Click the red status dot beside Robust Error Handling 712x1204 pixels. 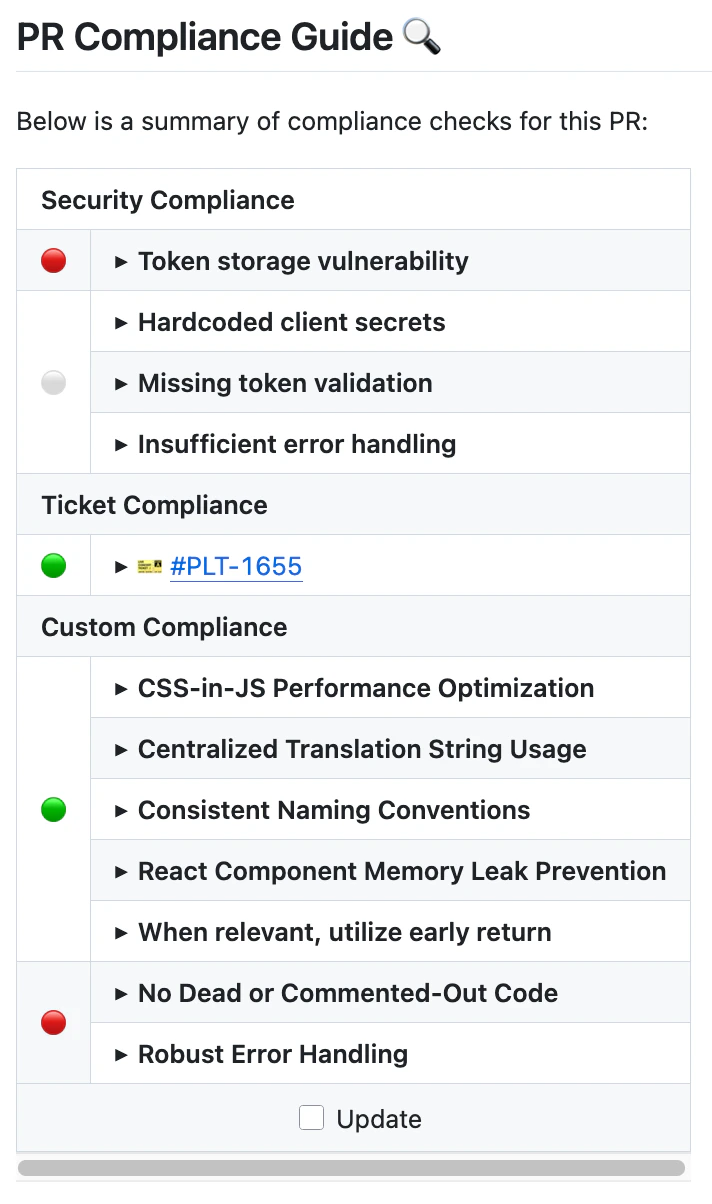coord(53,1023)
